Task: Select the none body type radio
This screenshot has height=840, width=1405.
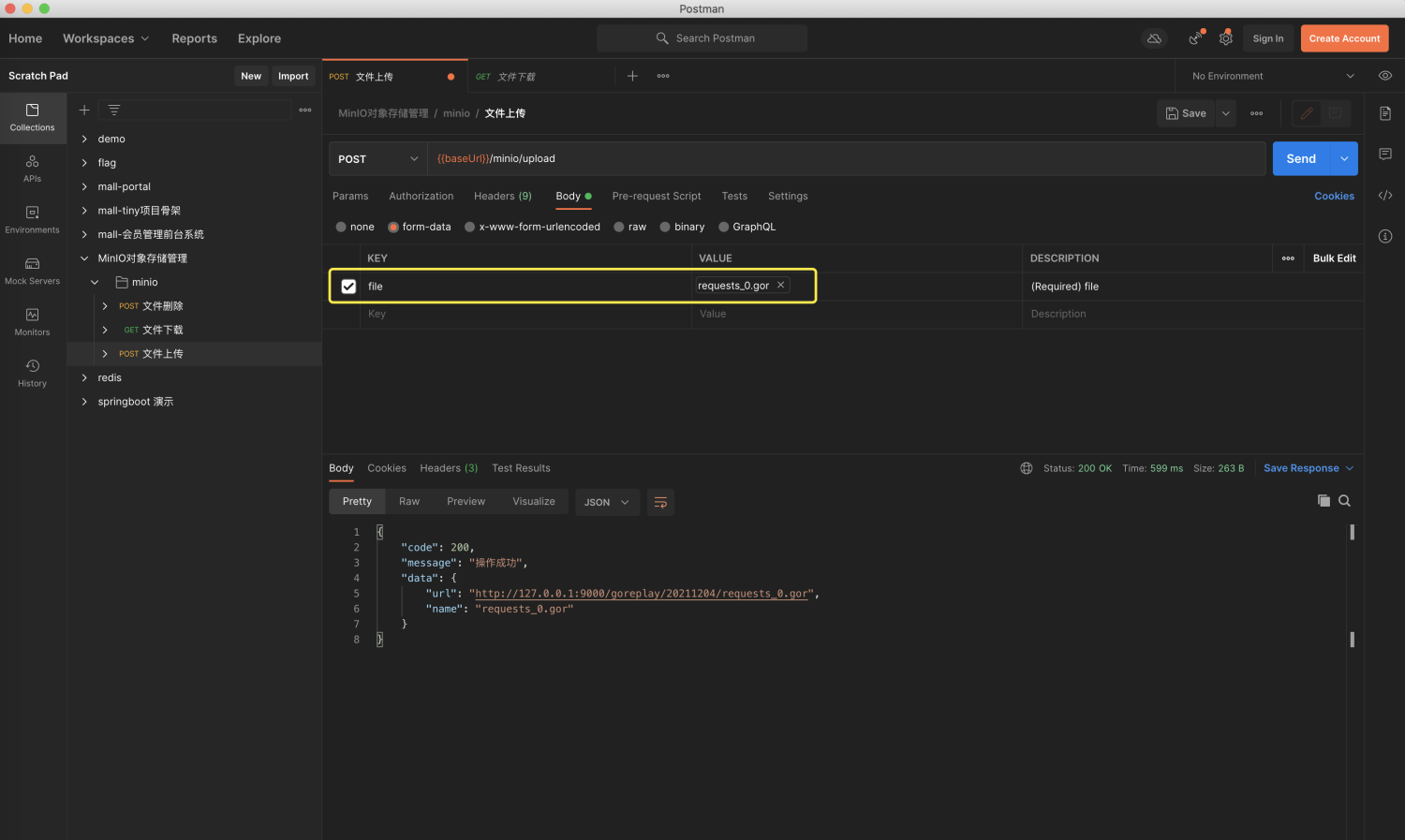Action: coord(341,227)
